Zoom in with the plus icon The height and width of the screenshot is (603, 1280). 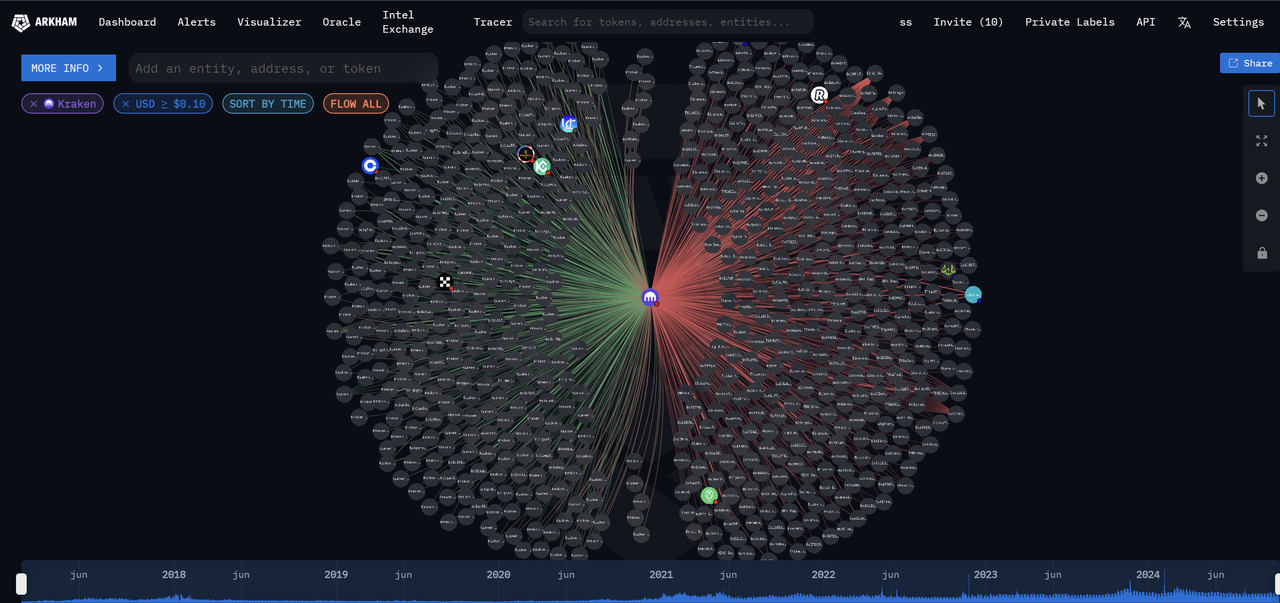[x=1261, y=178]
